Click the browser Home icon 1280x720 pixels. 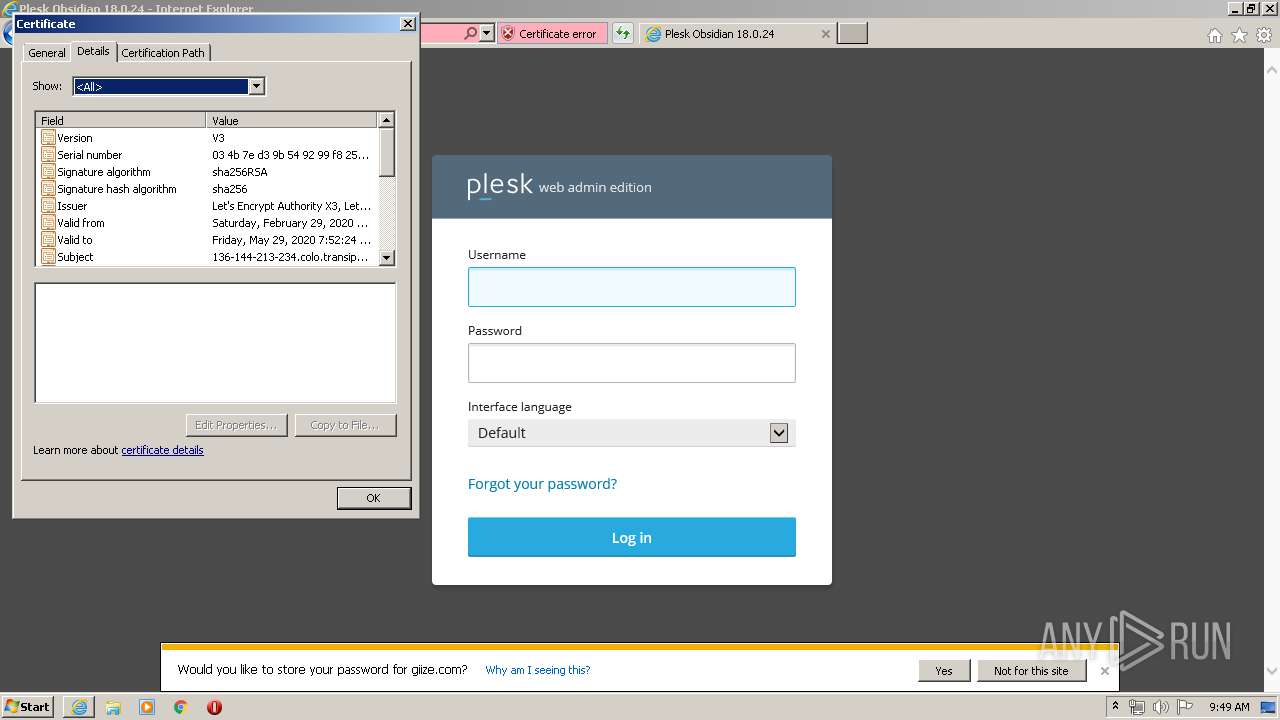[x=1214, y=35]
